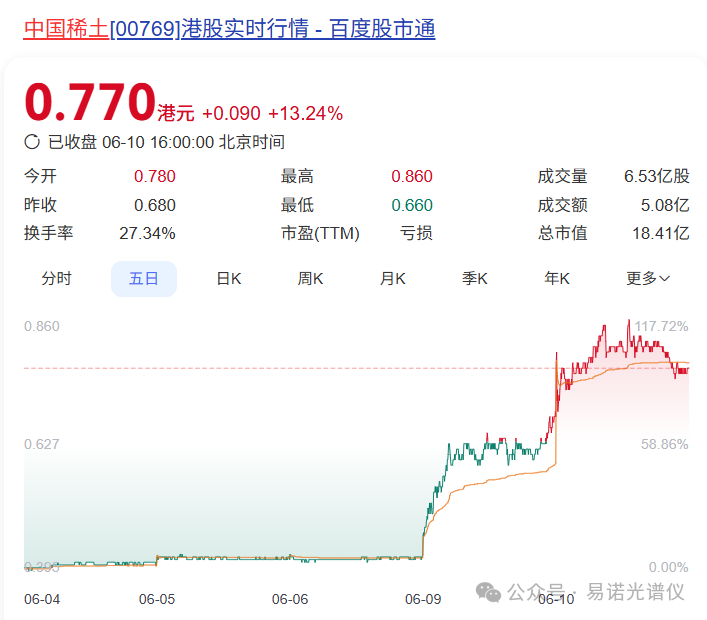This screenshot has height=620, width=707.
Task: Open the 周K weekly chart tab
Action: [311, 279]
